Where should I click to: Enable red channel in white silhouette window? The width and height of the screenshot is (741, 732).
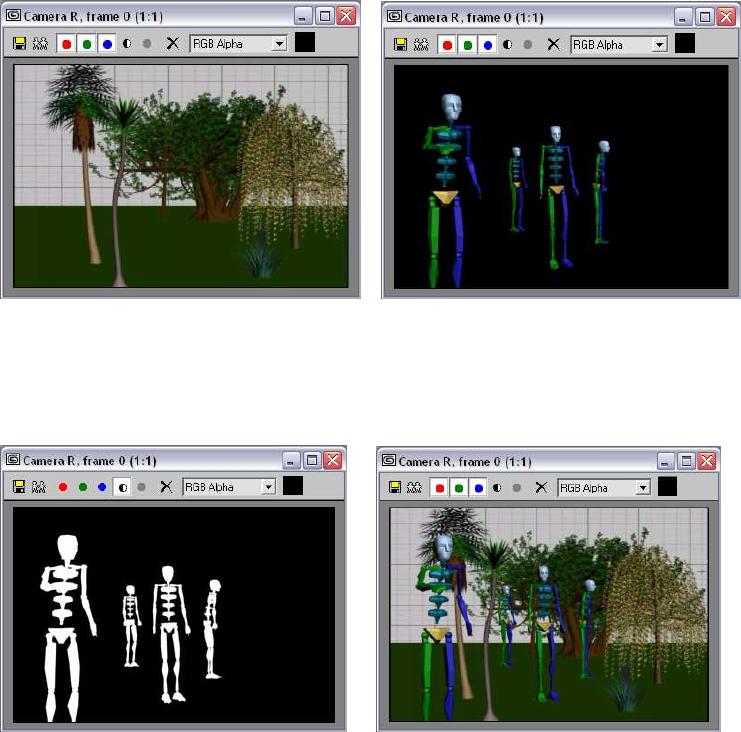63,487
